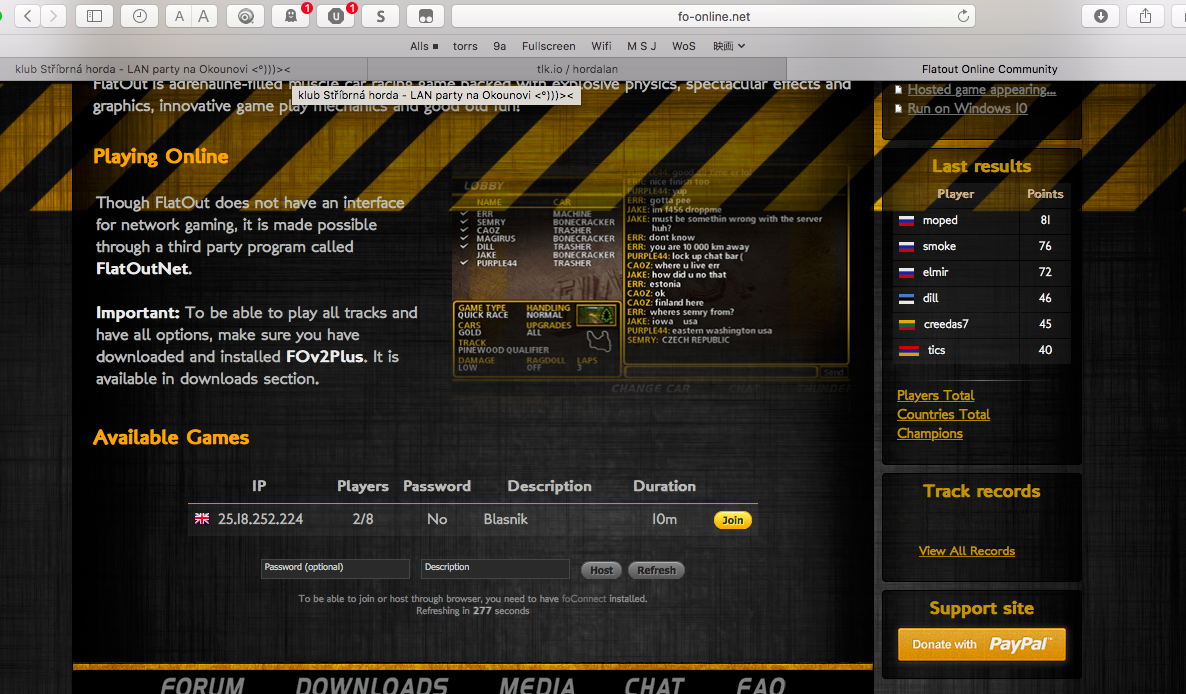Click the Blasnik description cell

tap(505, 519)
